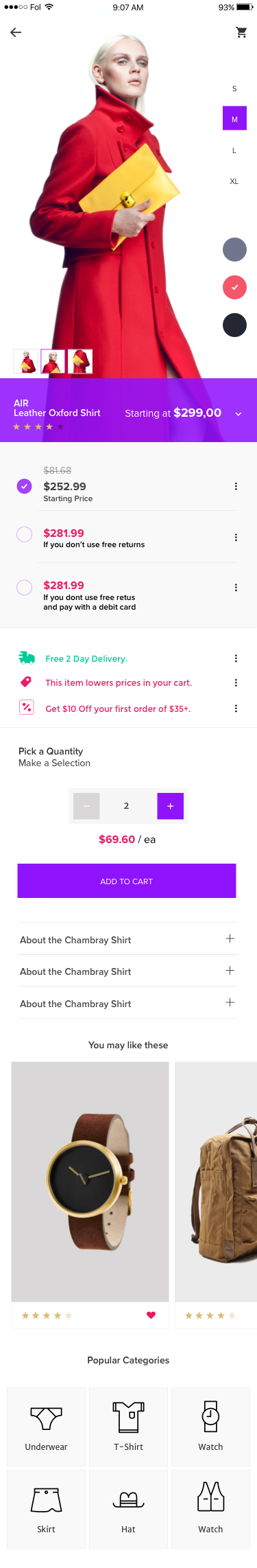Viewport: 257px width, 1568px height.
Task: Expand last About the Chambray Shirt section
Action: pos(230,1002)
